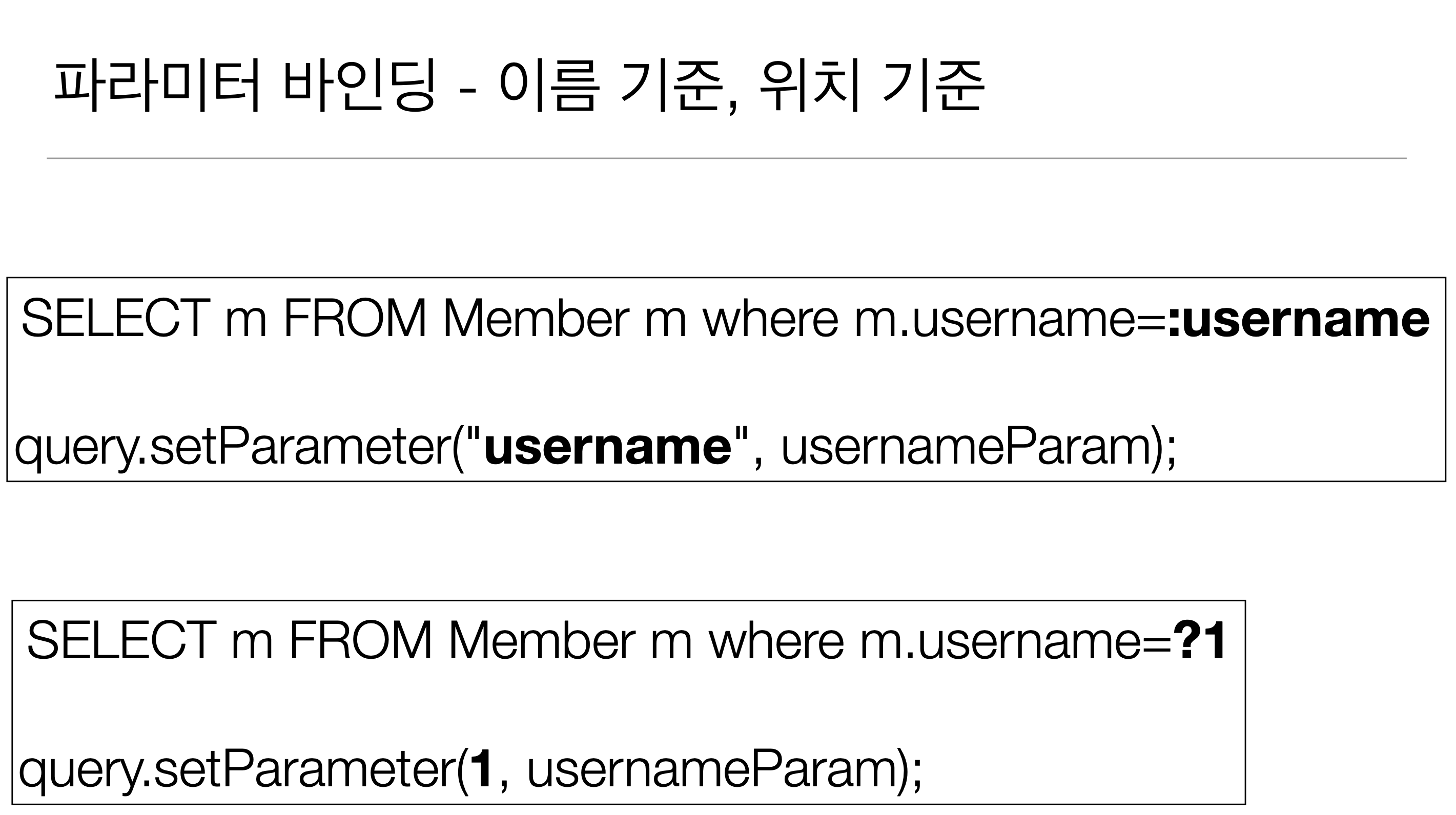This screenshot has height=815, width=1456.
Task: Click 'Member' in the second query
Action: point(542,640)
